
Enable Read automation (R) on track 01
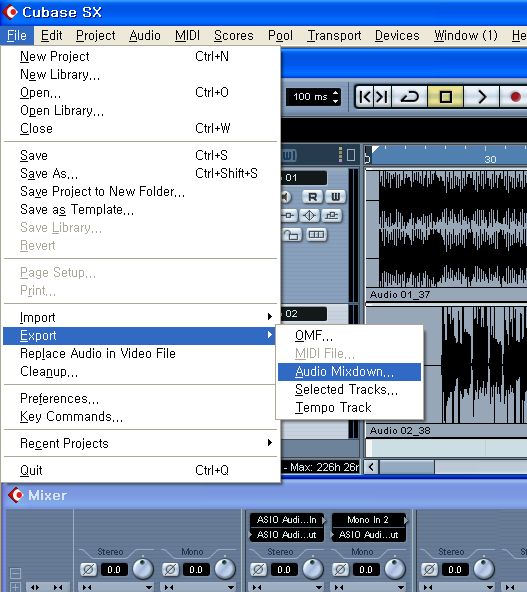tap(312, 197)
